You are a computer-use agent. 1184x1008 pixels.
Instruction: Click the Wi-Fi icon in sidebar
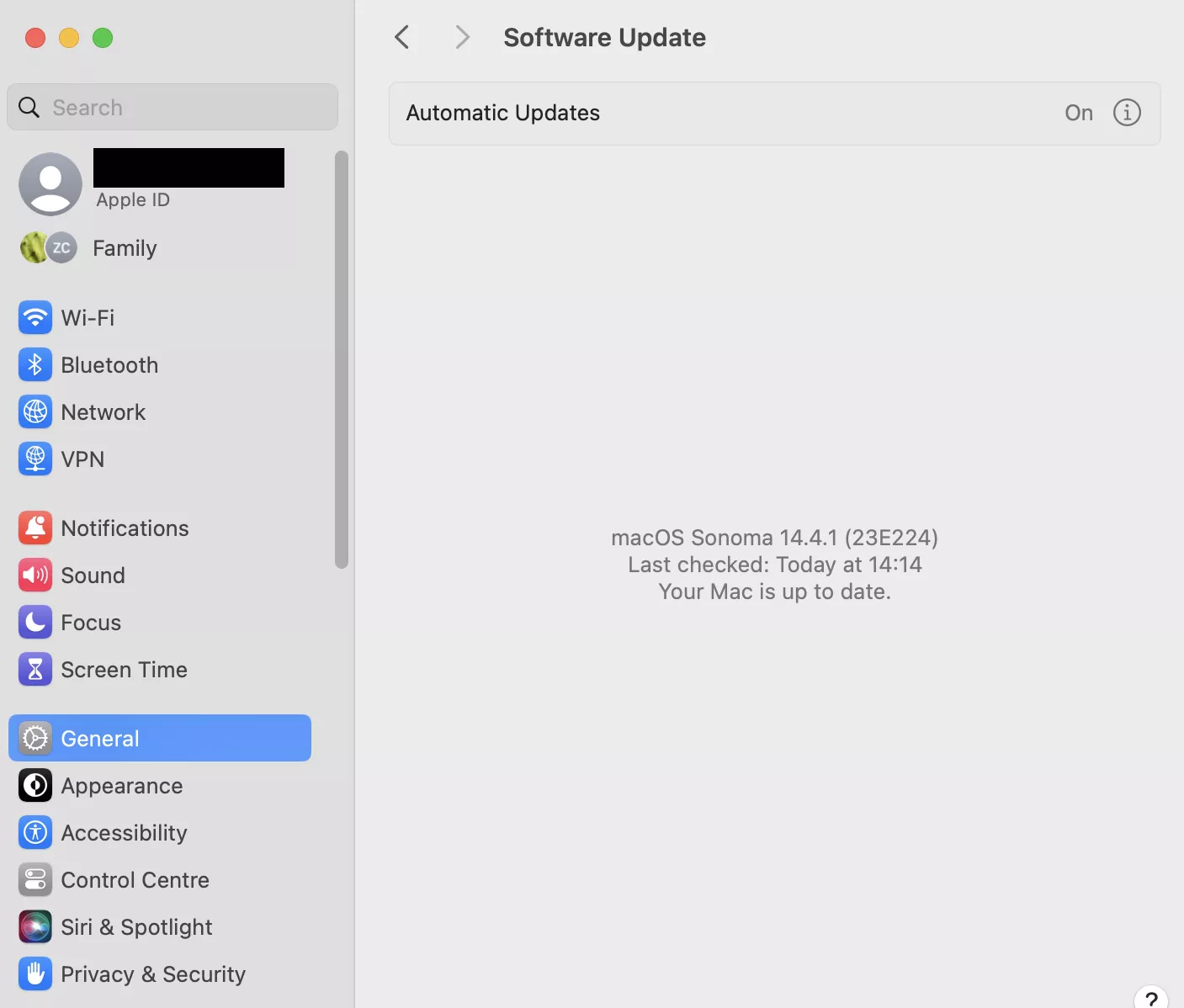(x=35, y=318)
